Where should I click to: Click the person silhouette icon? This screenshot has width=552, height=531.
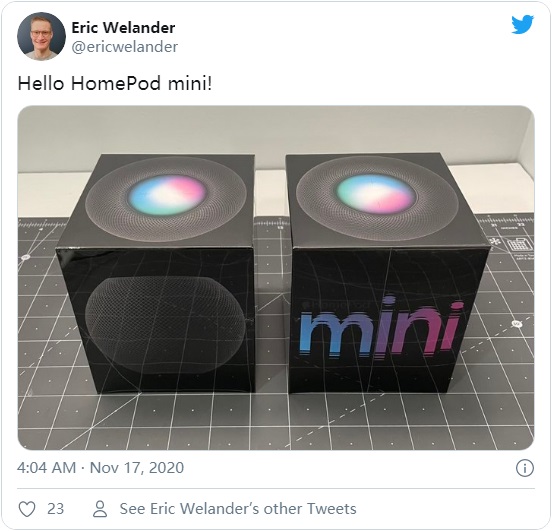pos(100,509)
